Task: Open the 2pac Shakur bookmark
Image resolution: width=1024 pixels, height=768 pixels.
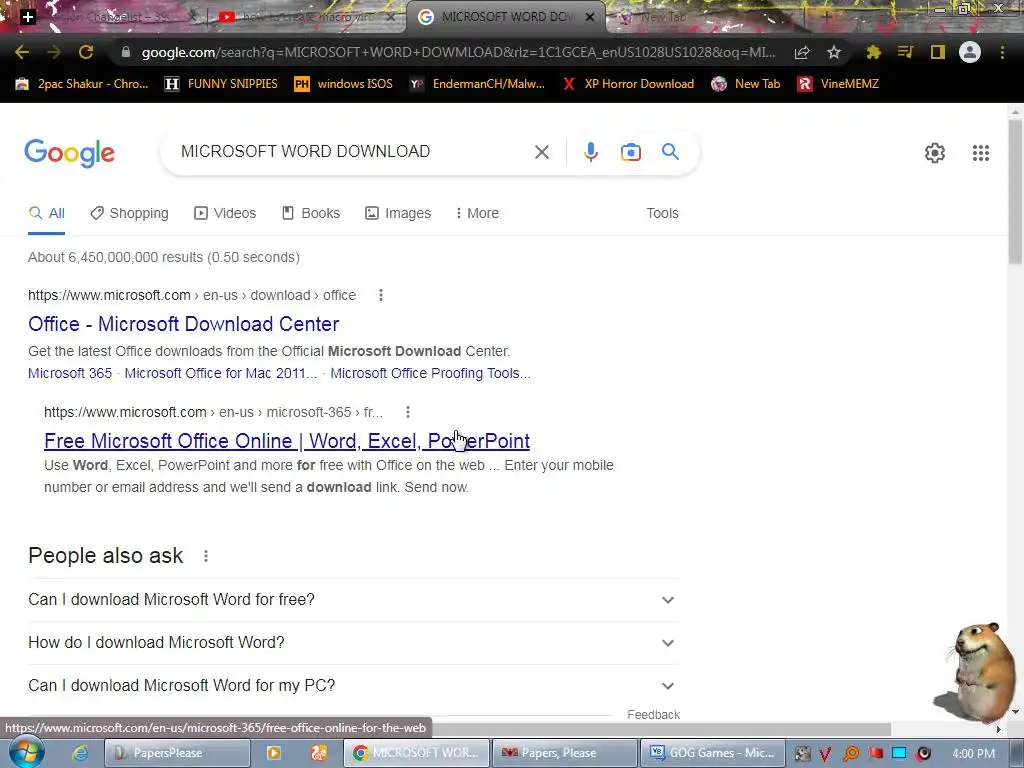Action: pyautogui.click(x=82, y=84)
